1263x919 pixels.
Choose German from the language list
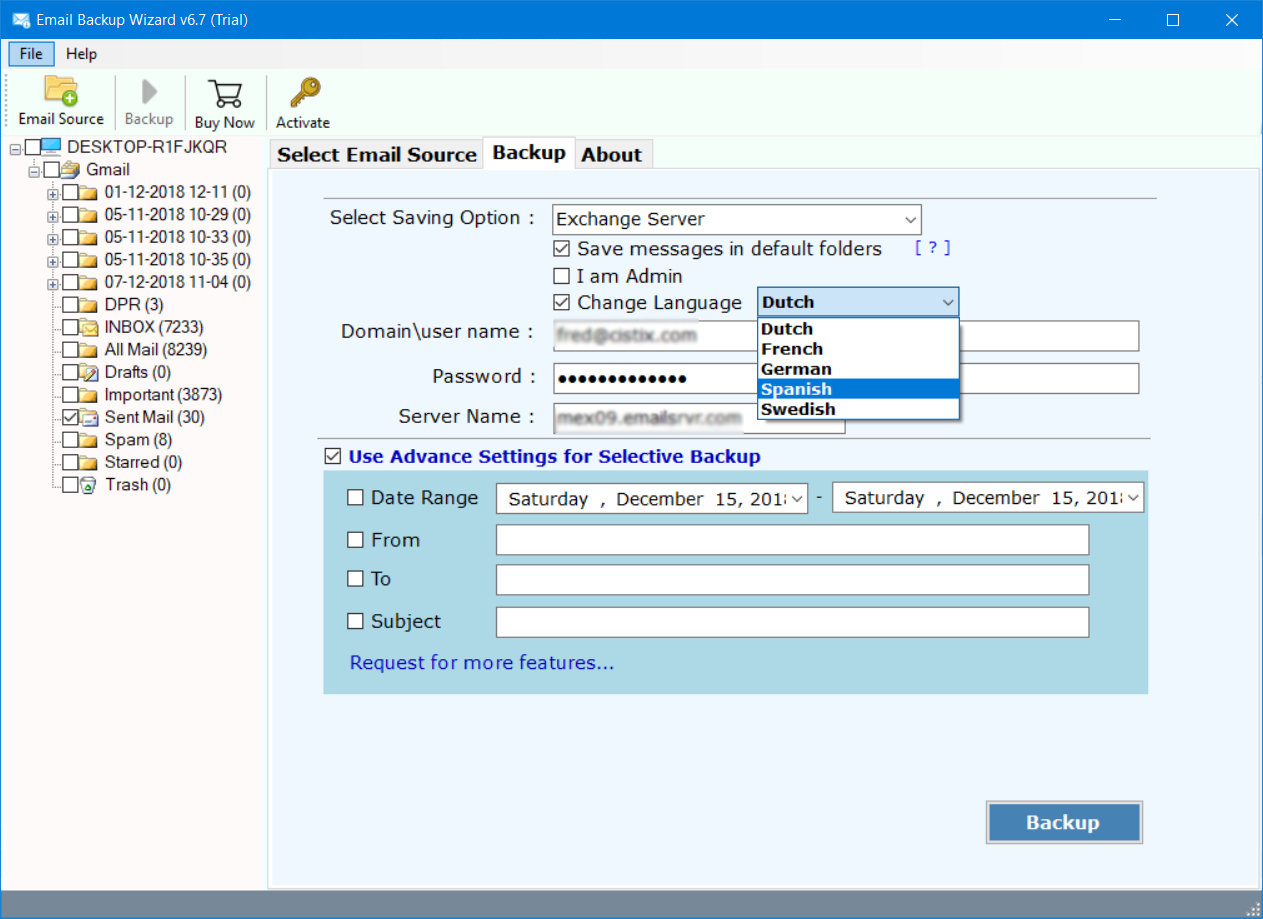tap(858, 369)
